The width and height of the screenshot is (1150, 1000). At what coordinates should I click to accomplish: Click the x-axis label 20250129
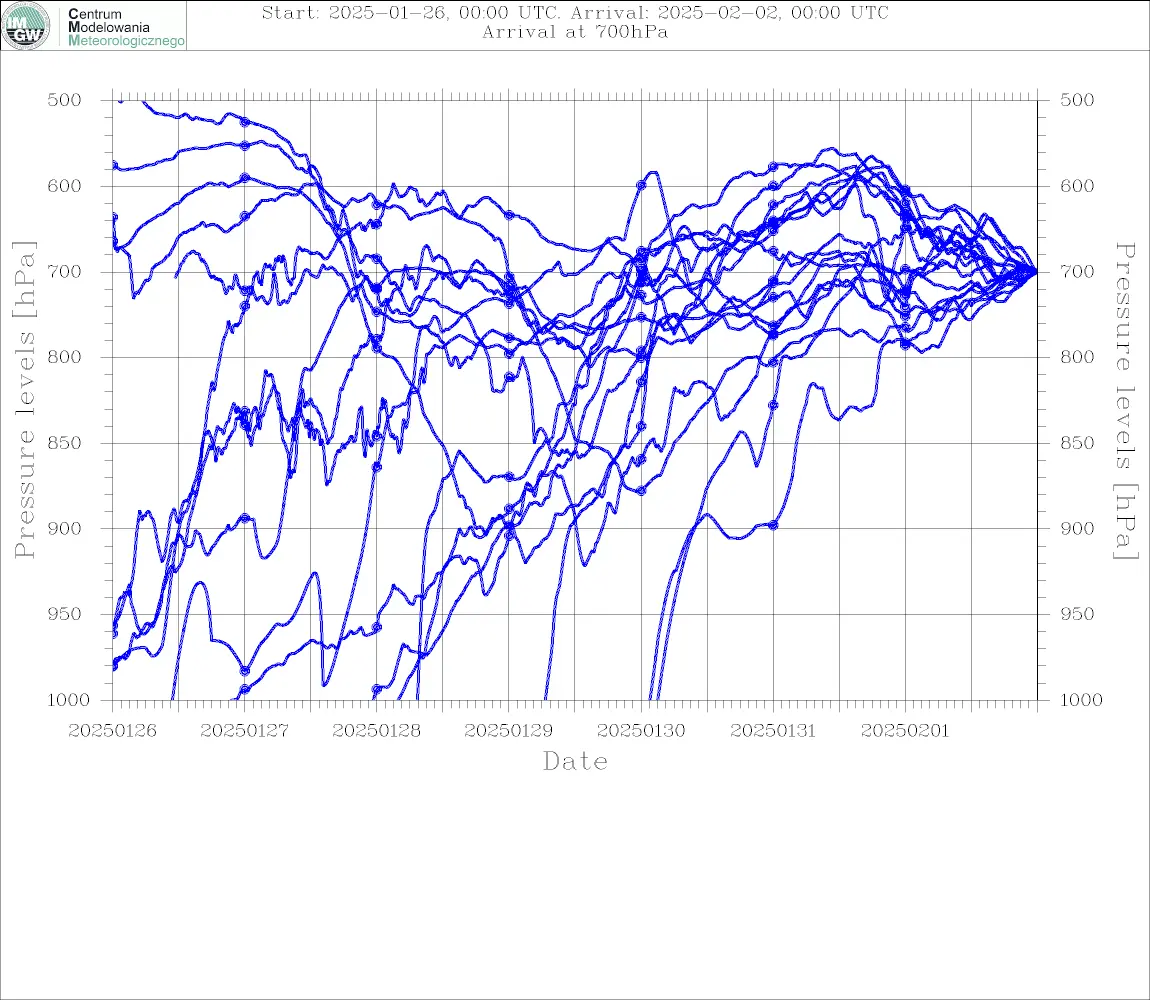[x=508, y=731]
